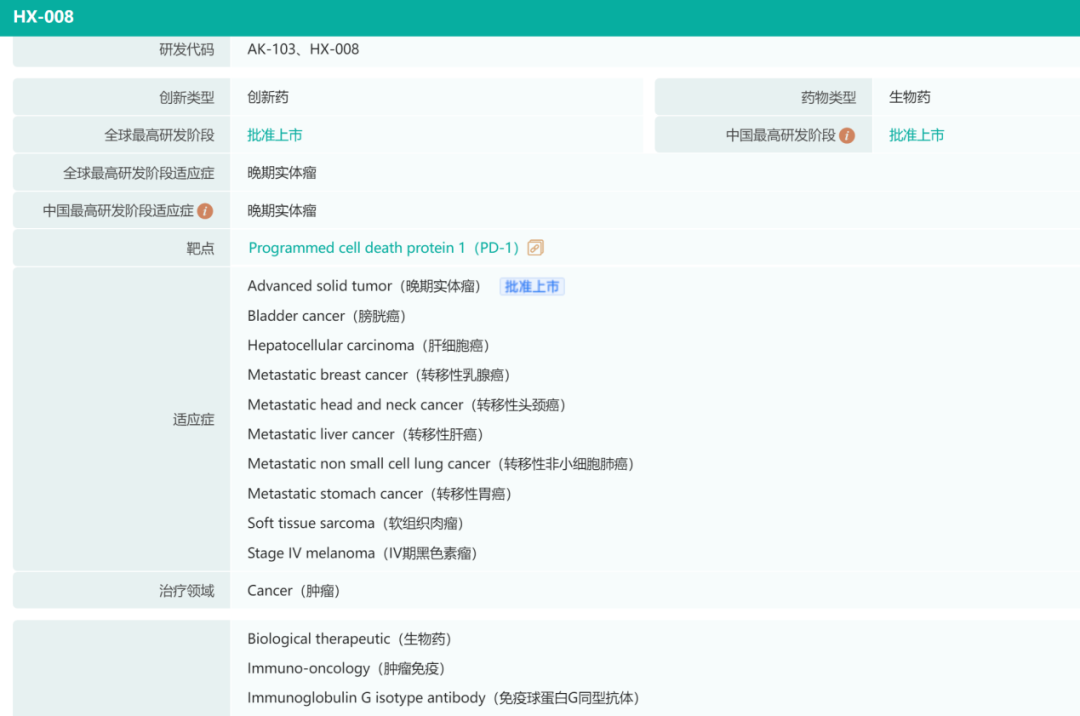Click the Metastatic breast cancer indication

[376, 374]
